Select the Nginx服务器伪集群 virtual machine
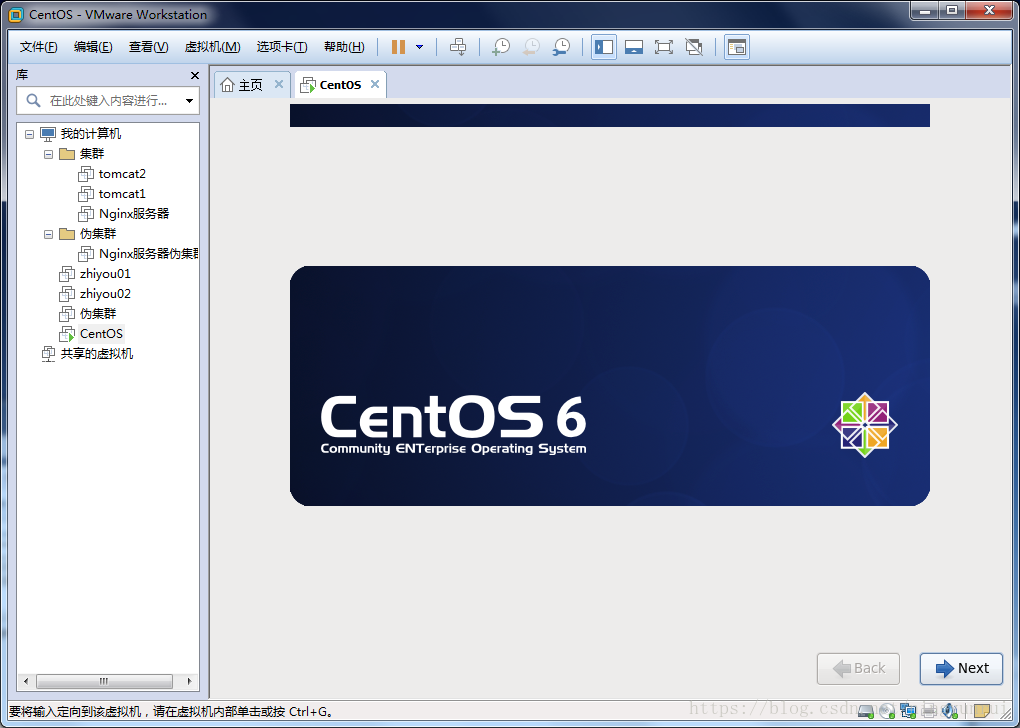This screenshot has width=1020, height=728. (149, 254)
